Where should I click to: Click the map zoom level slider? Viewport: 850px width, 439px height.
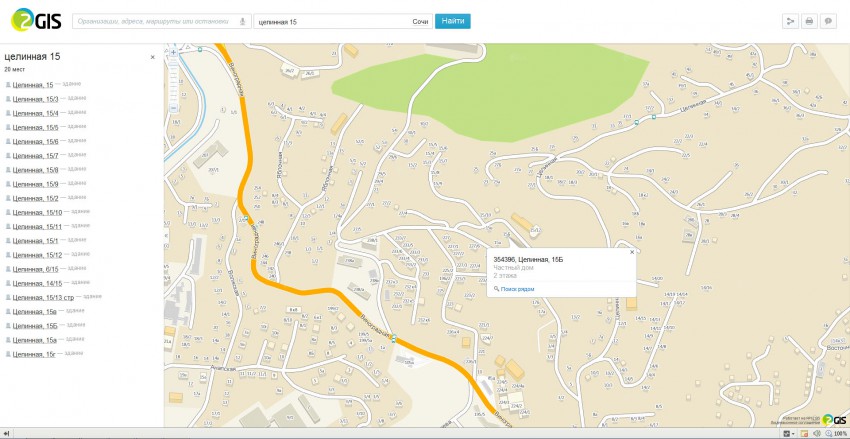coord(174,79)
